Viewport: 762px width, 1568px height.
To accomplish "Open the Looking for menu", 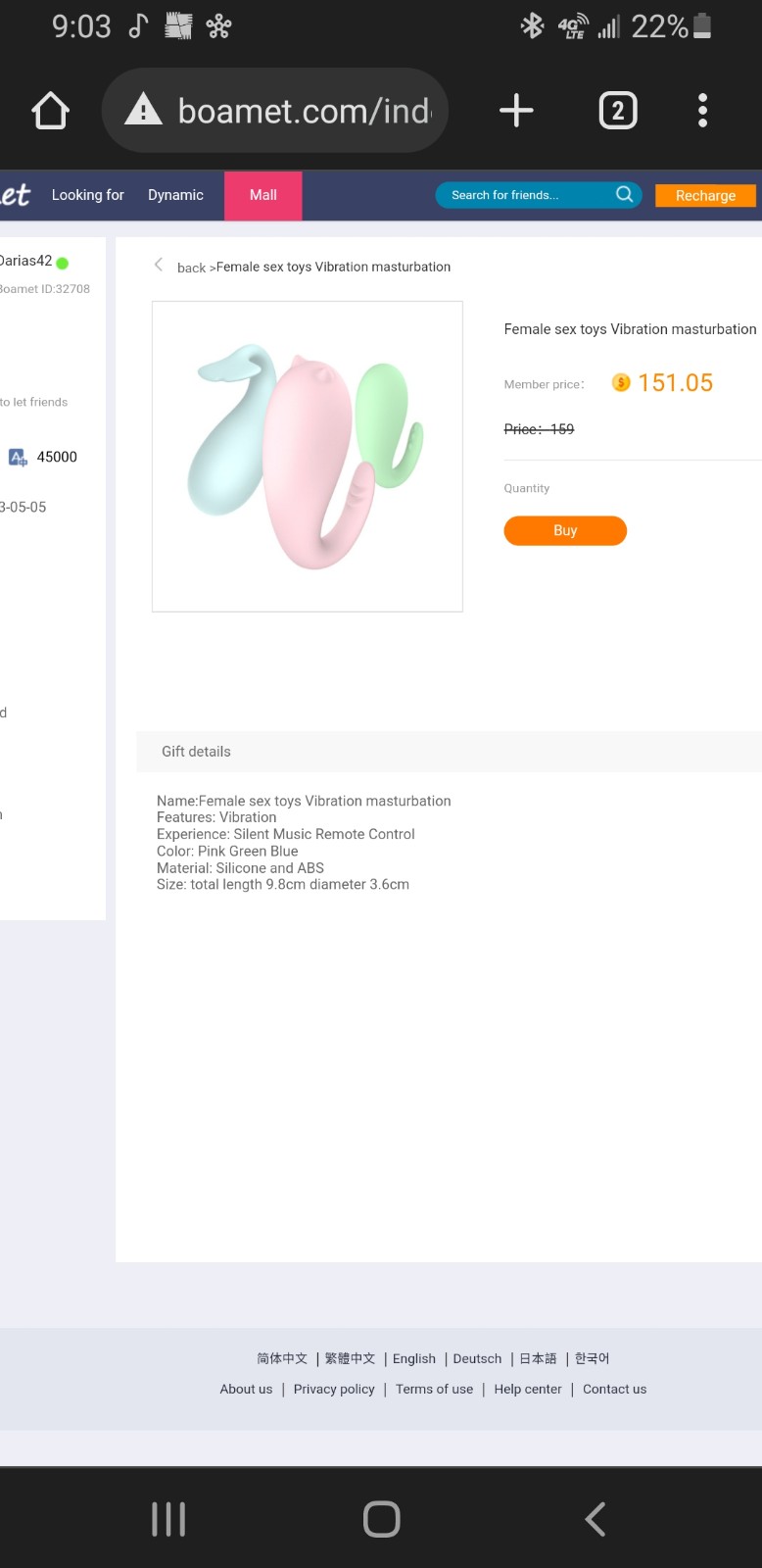I will (88, 195).
